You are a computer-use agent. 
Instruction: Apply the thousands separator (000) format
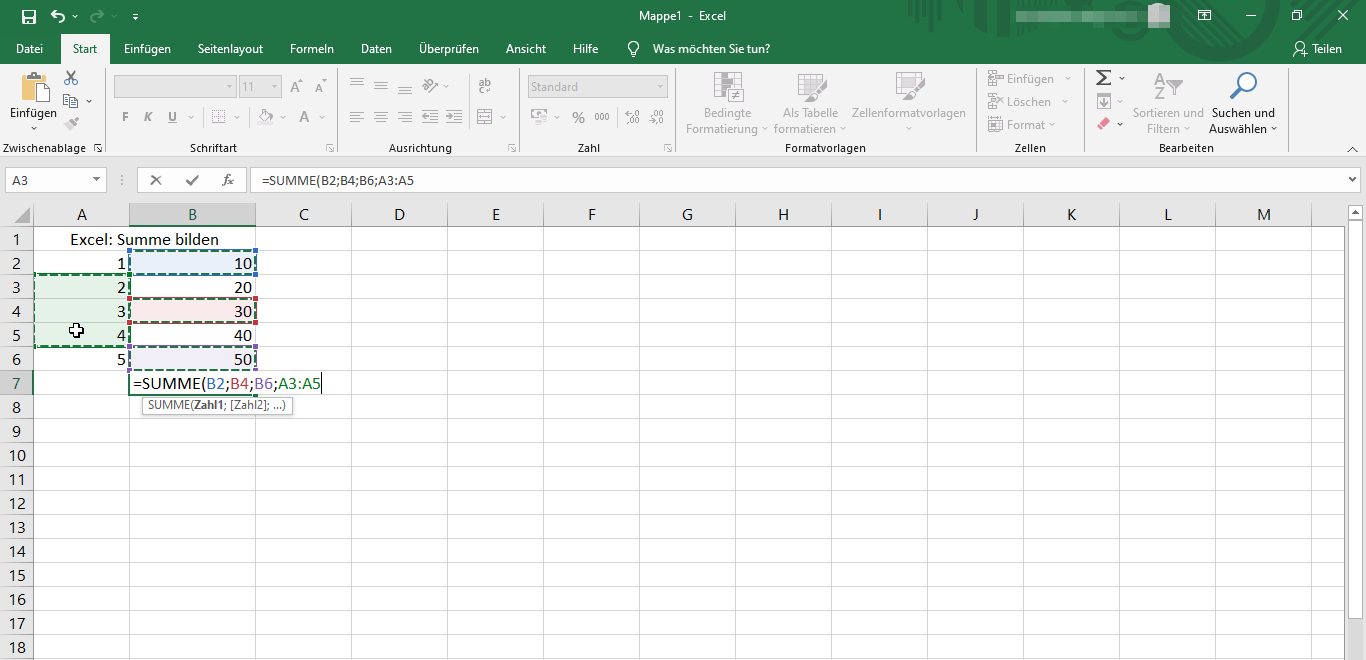click(602, 117)
